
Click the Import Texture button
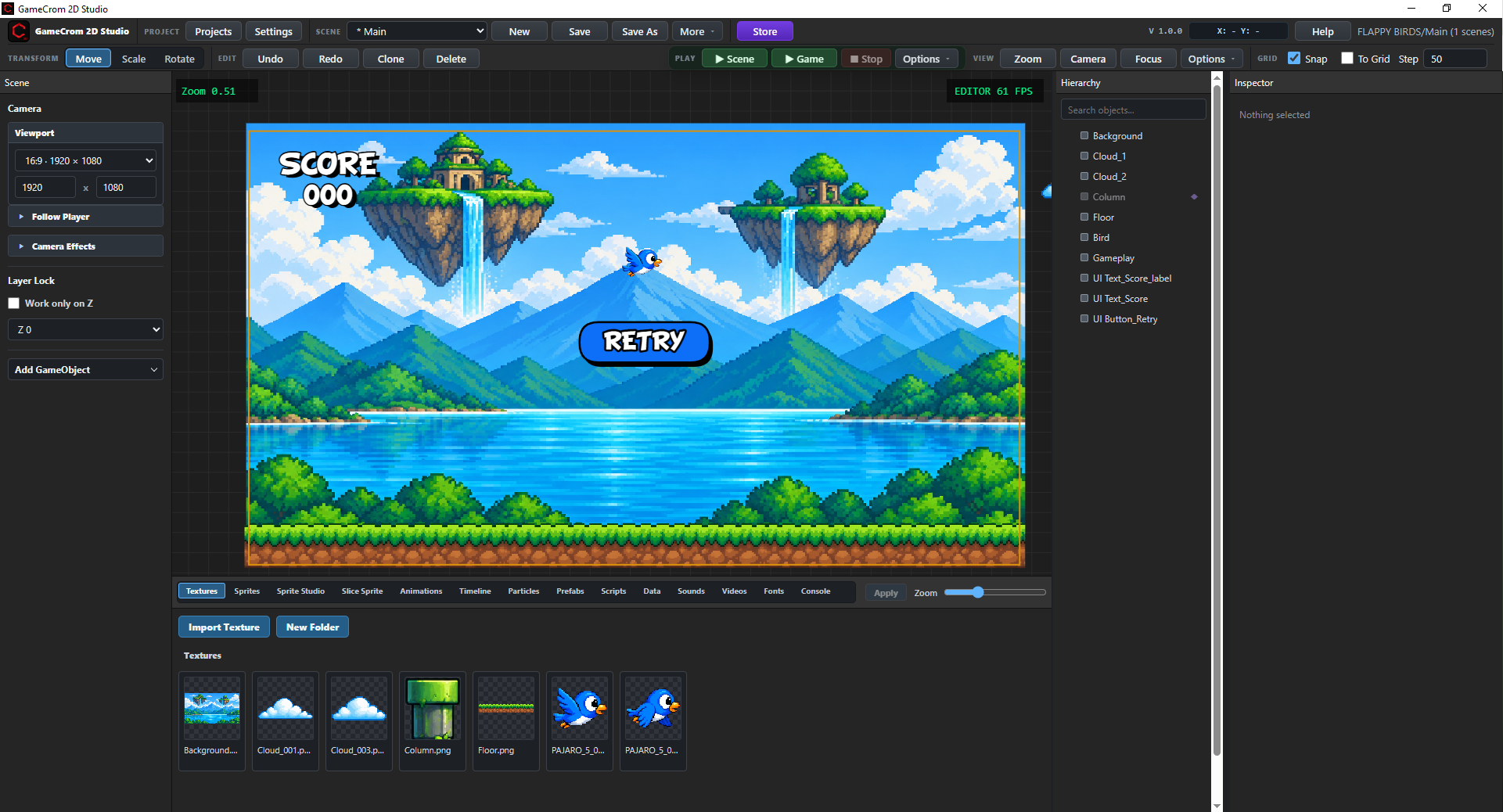click(224, 627)
